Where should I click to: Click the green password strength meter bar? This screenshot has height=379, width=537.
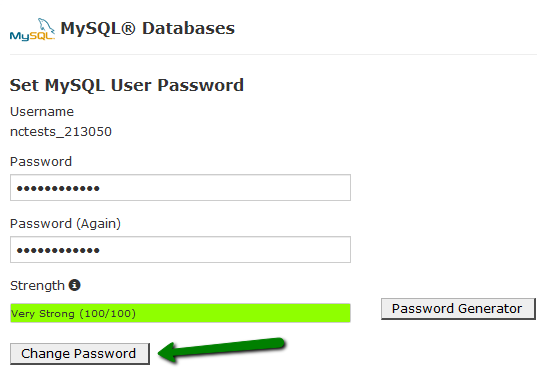coord(180,313)
